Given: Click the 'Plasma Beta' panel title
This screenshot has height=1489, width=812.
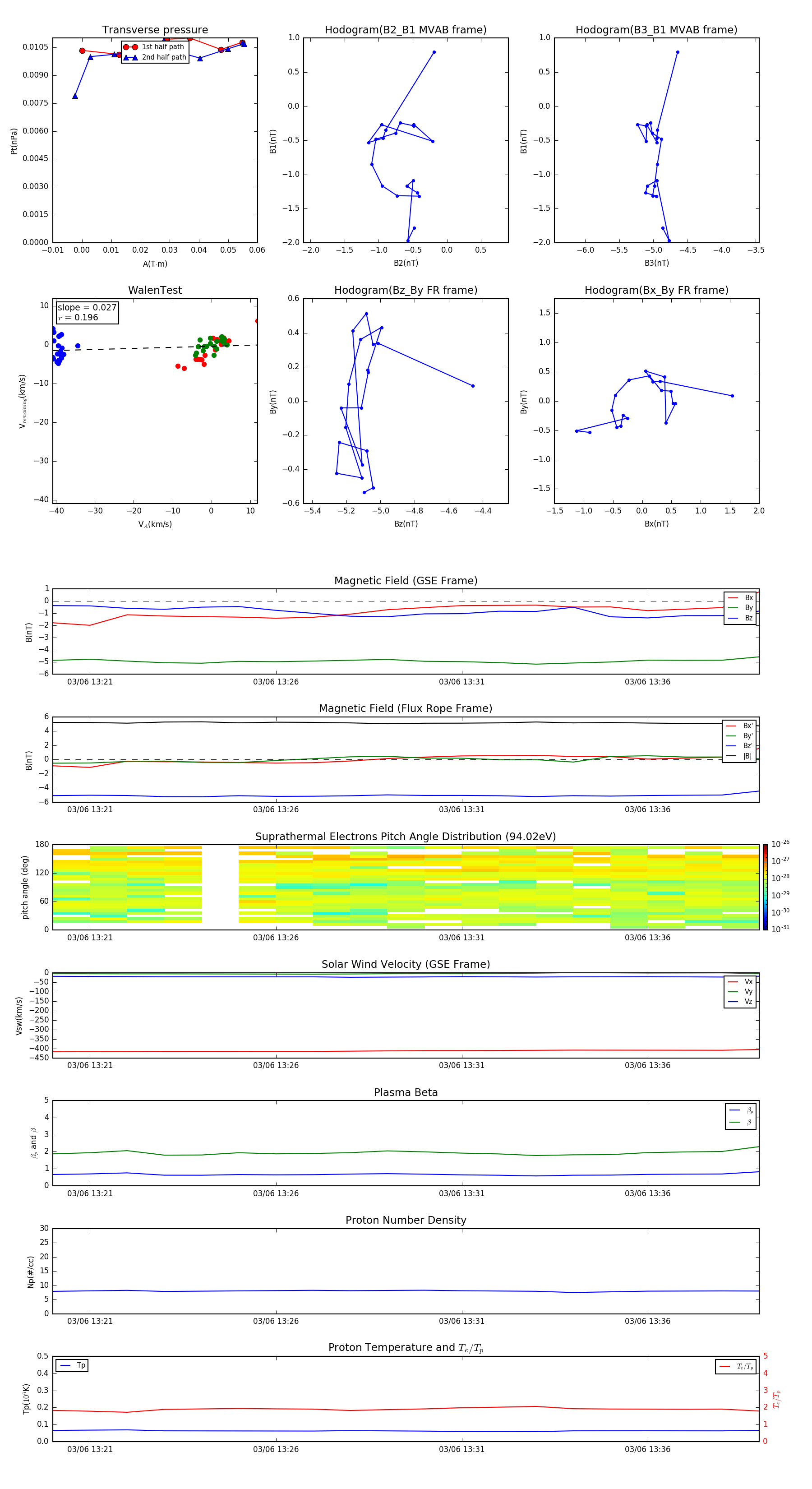Looking at the screenshot, I should tap(406, 1092).
